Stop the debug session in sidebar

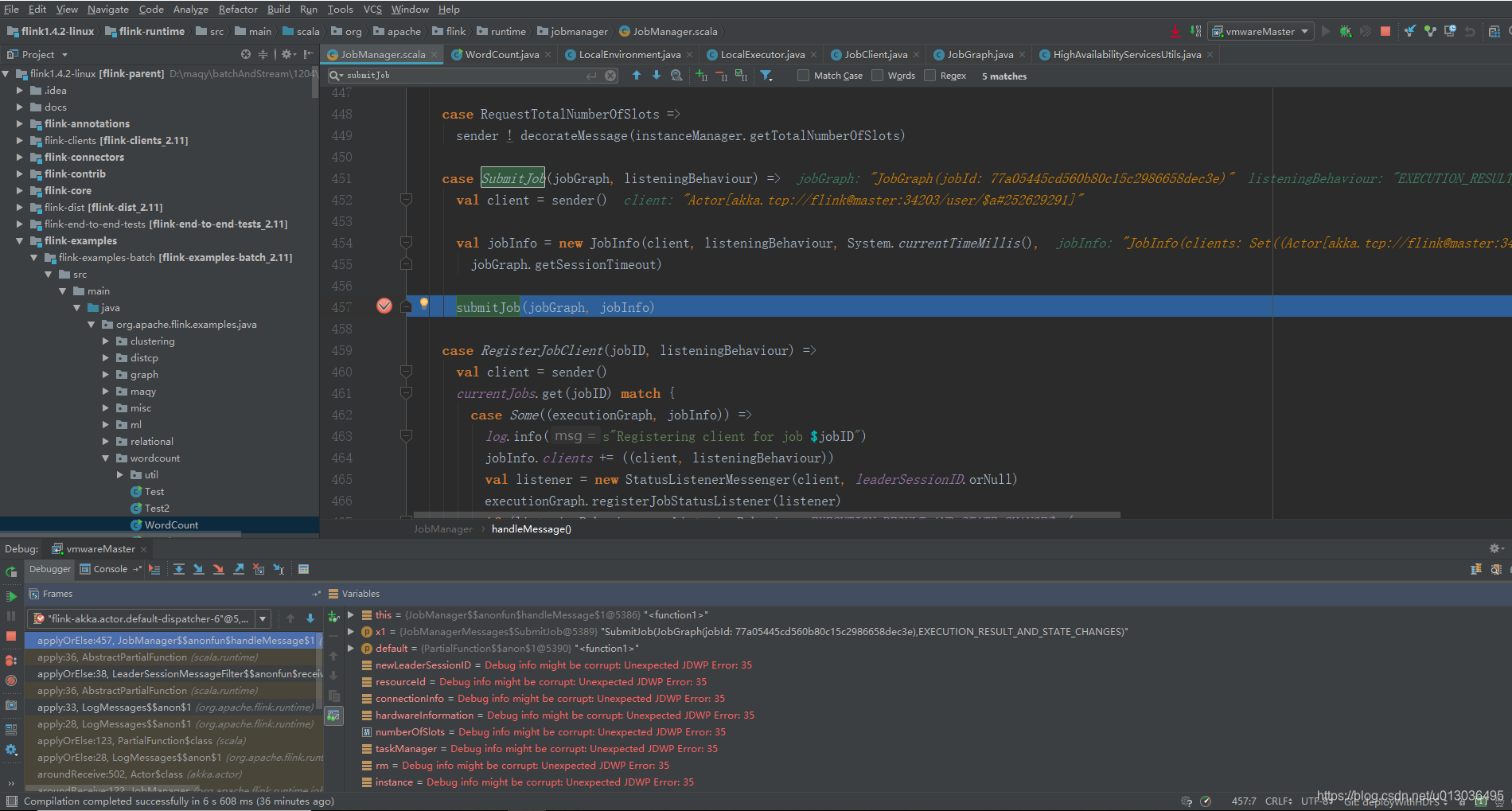11,636
